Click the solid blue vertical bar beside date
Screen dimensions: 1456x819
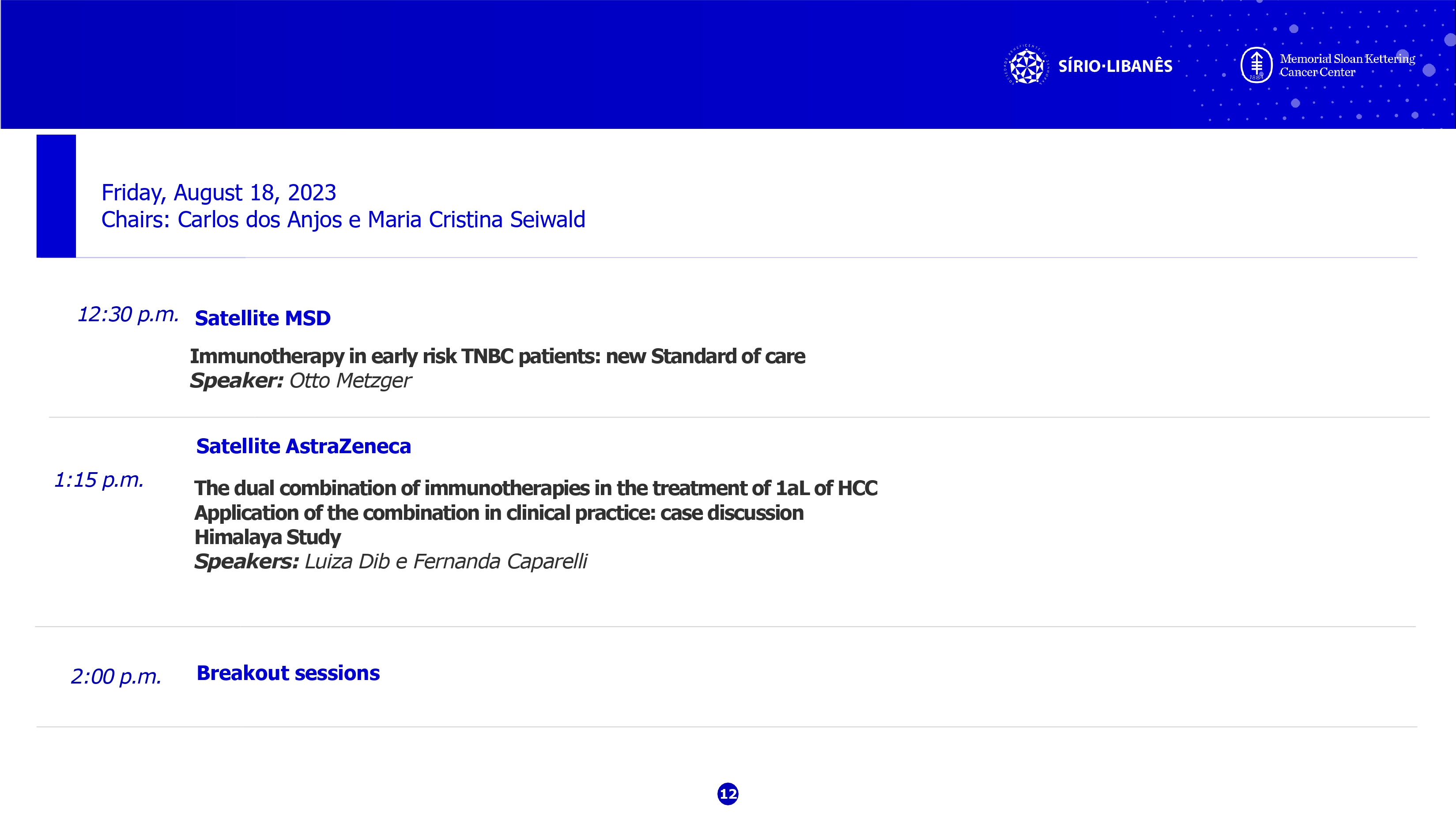click(x=56, y=196)
